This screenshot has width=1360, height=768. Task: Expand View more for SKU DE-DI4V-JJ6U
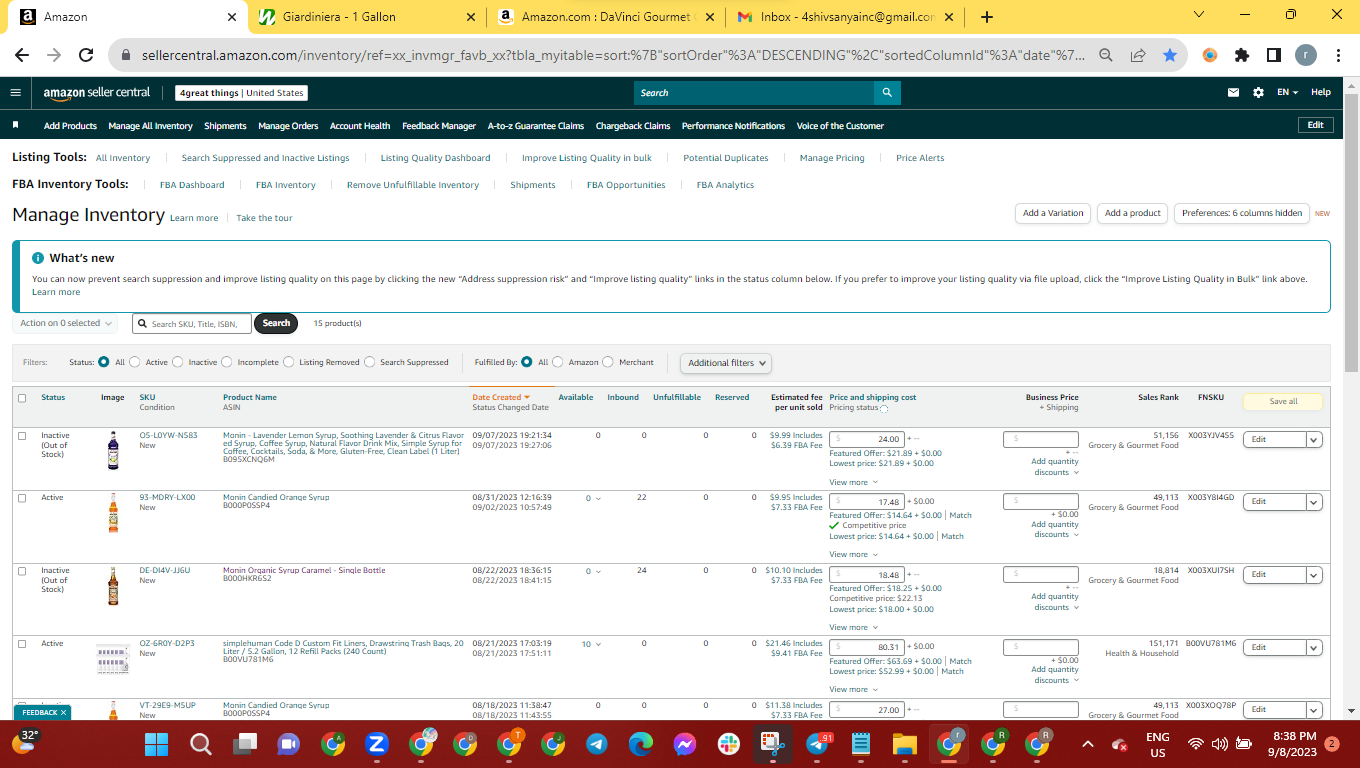[x=854, y=627]
